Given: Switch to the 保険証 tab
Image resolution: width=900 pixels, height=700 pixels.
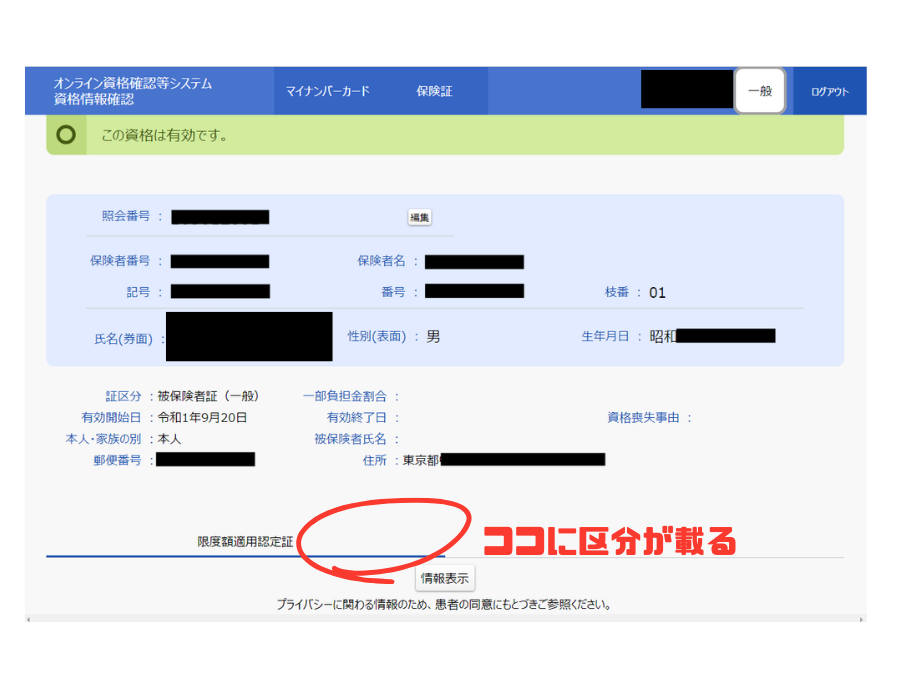Looking at the screenshot, I should pos(434,91).
